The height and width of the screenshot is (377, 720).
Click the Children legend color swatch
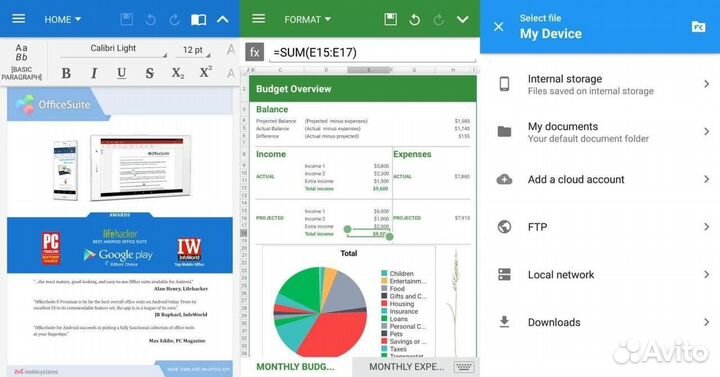[384, 273]
